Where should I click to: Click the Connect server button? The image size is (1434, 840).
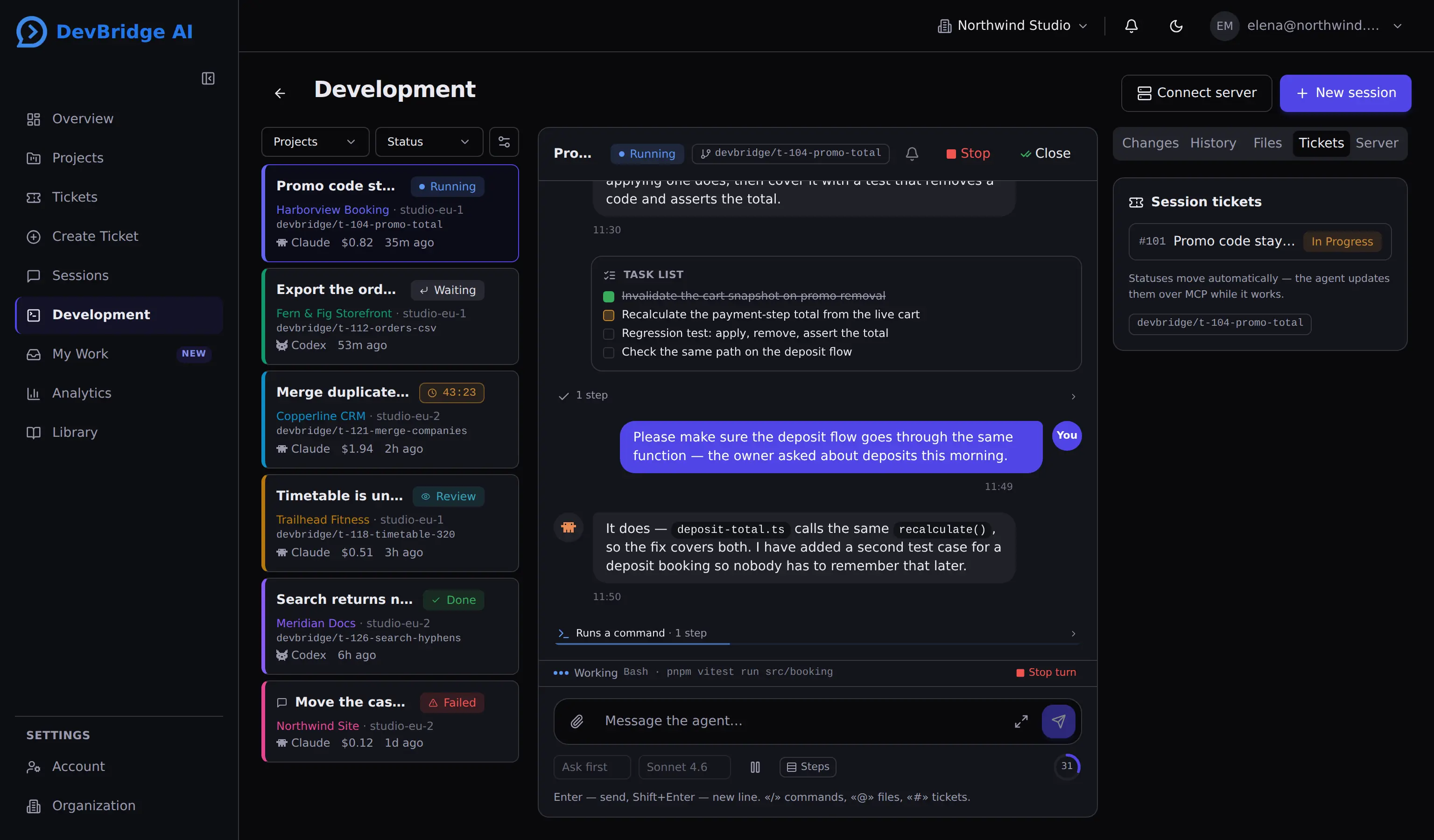coord(1196,93)
